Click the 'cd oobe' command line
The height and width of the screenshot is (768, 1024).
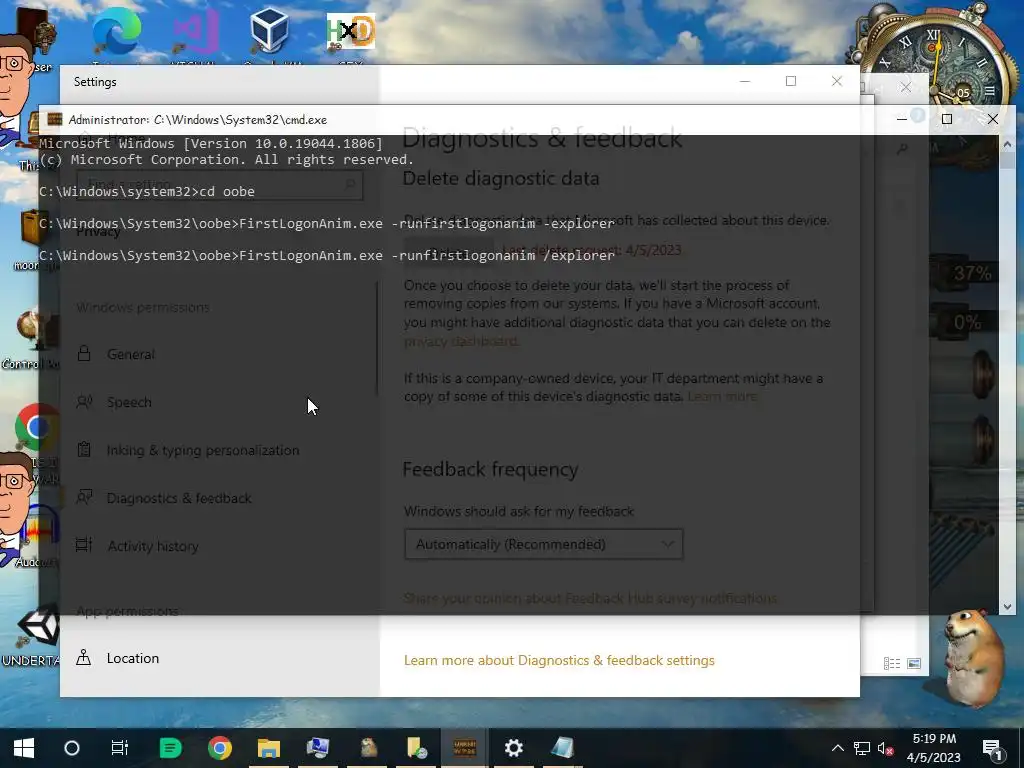[x=147, y=191]
